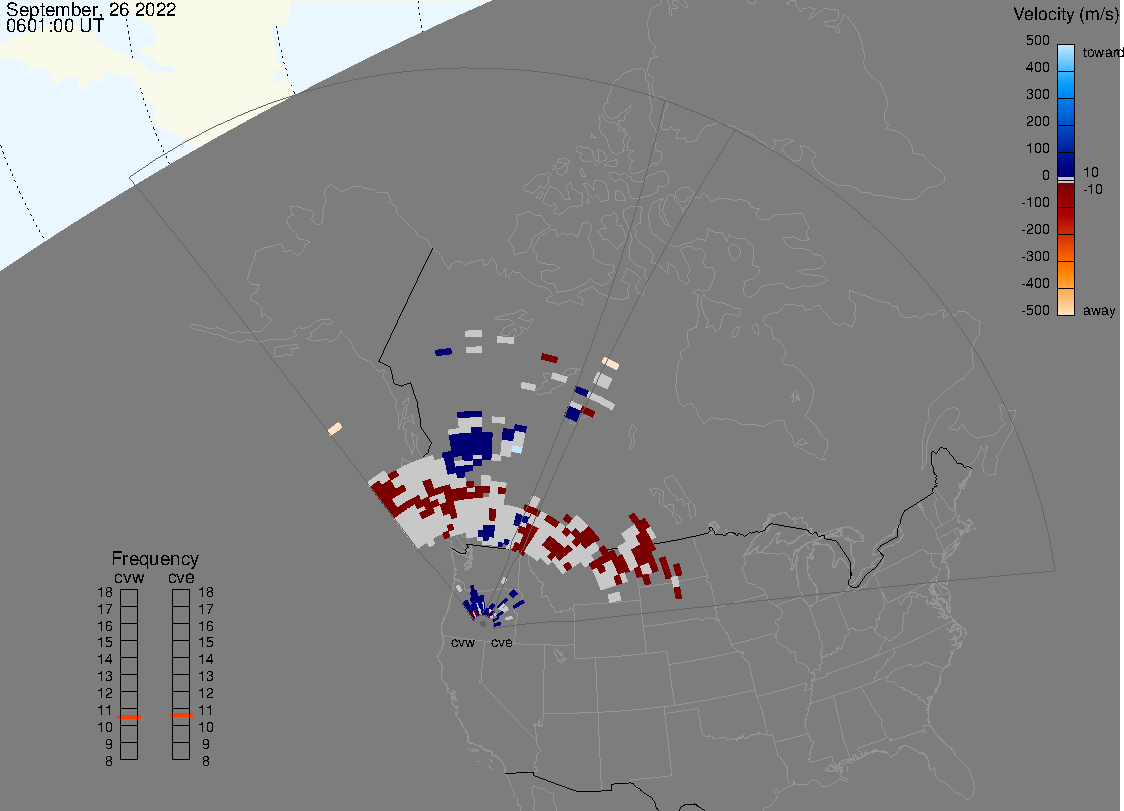Click the '300' velocity scale label

coord(1037,95)
